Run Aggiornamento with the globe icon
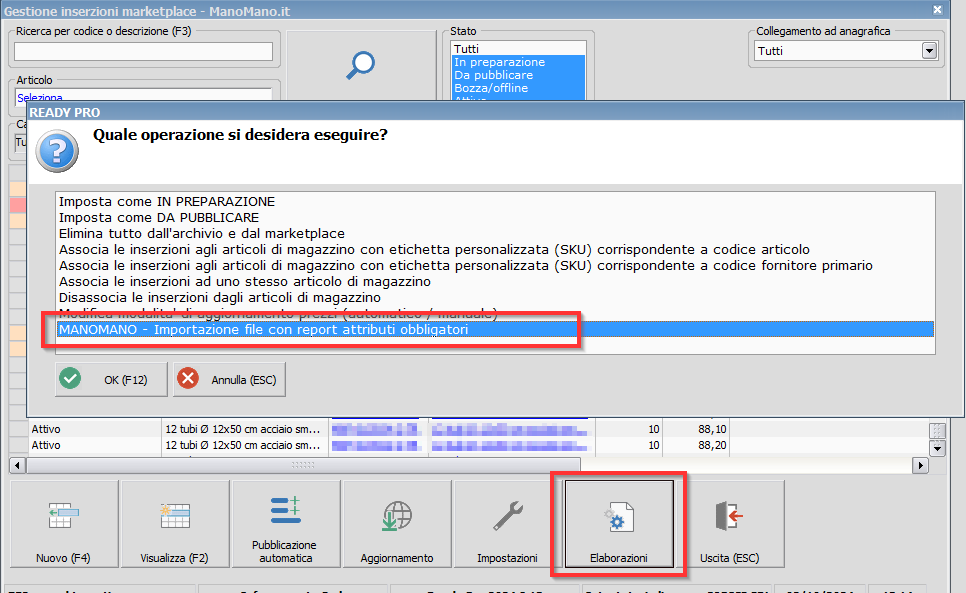The height and width of the screenshot is (593, 966). coord(397,524)
